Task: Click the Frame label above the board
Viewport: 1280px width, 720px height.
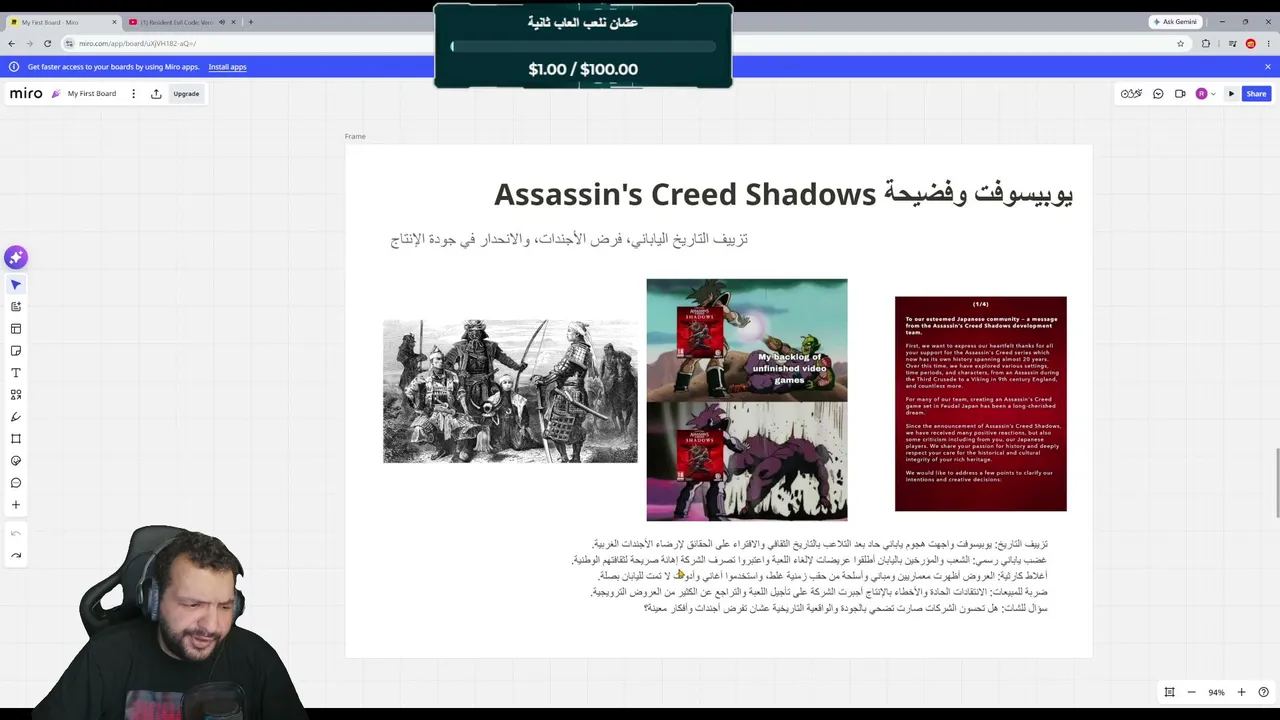Action: [355, 136]
